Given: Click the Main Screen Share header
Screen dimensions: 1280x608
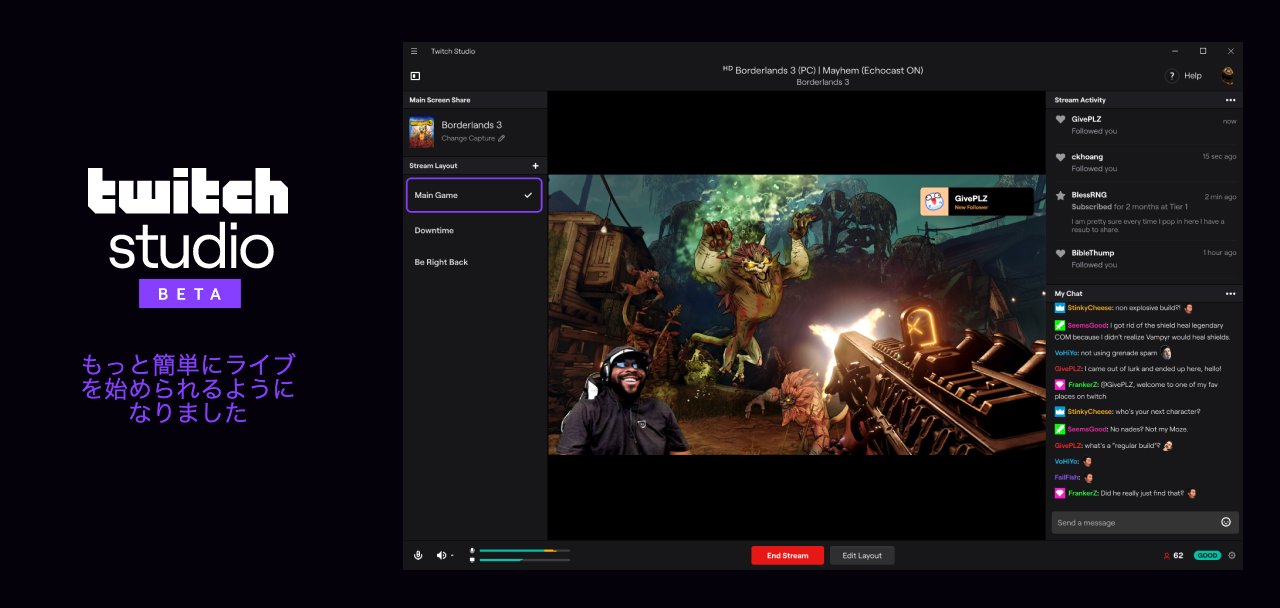Looking at the screenshot, I should click(440, 100).
